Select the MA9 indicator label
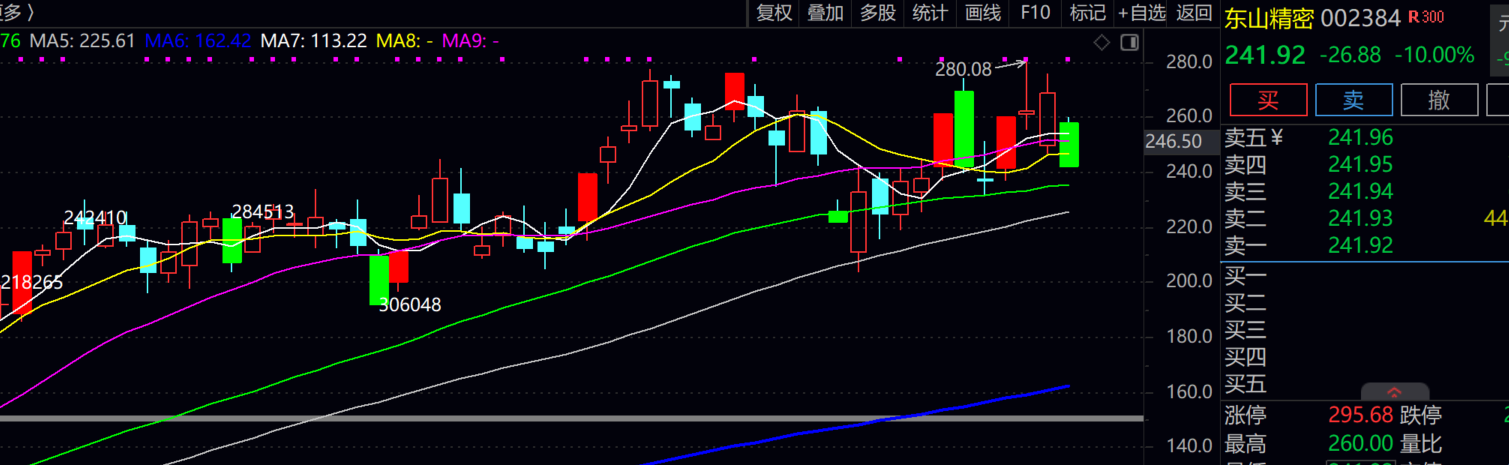This screenshot has height=465, width=1509. click(x=470, y=41)
